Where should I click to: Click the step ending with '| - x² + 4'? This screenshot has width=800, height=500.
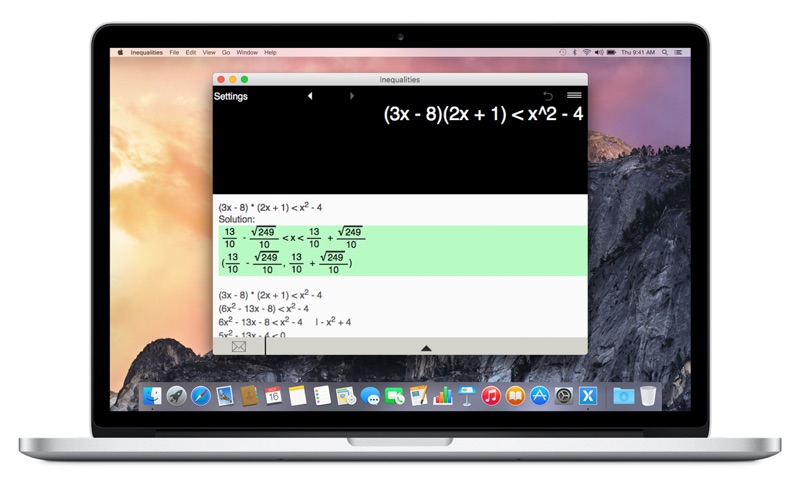285,322
